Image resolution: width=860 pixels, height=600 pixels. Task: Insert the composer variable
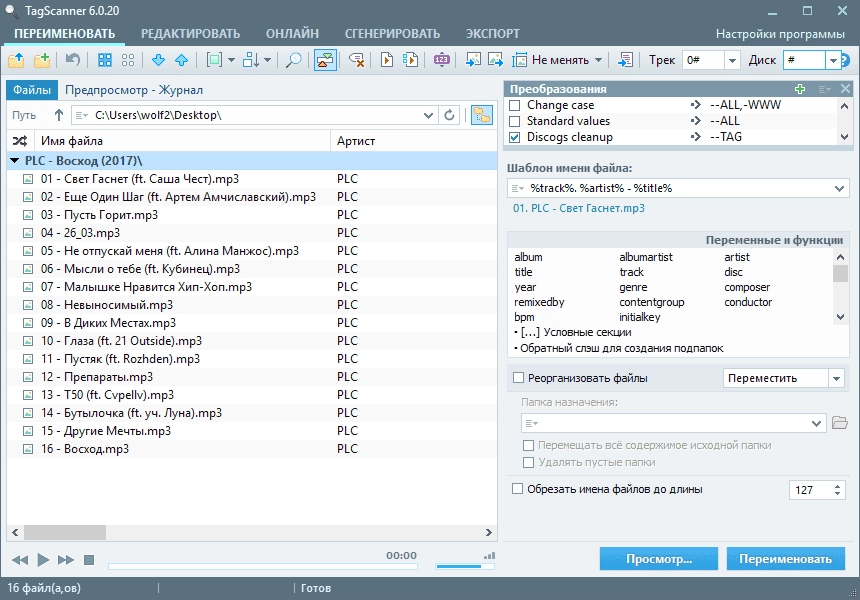pyautogui.click(x=747, y=287)
